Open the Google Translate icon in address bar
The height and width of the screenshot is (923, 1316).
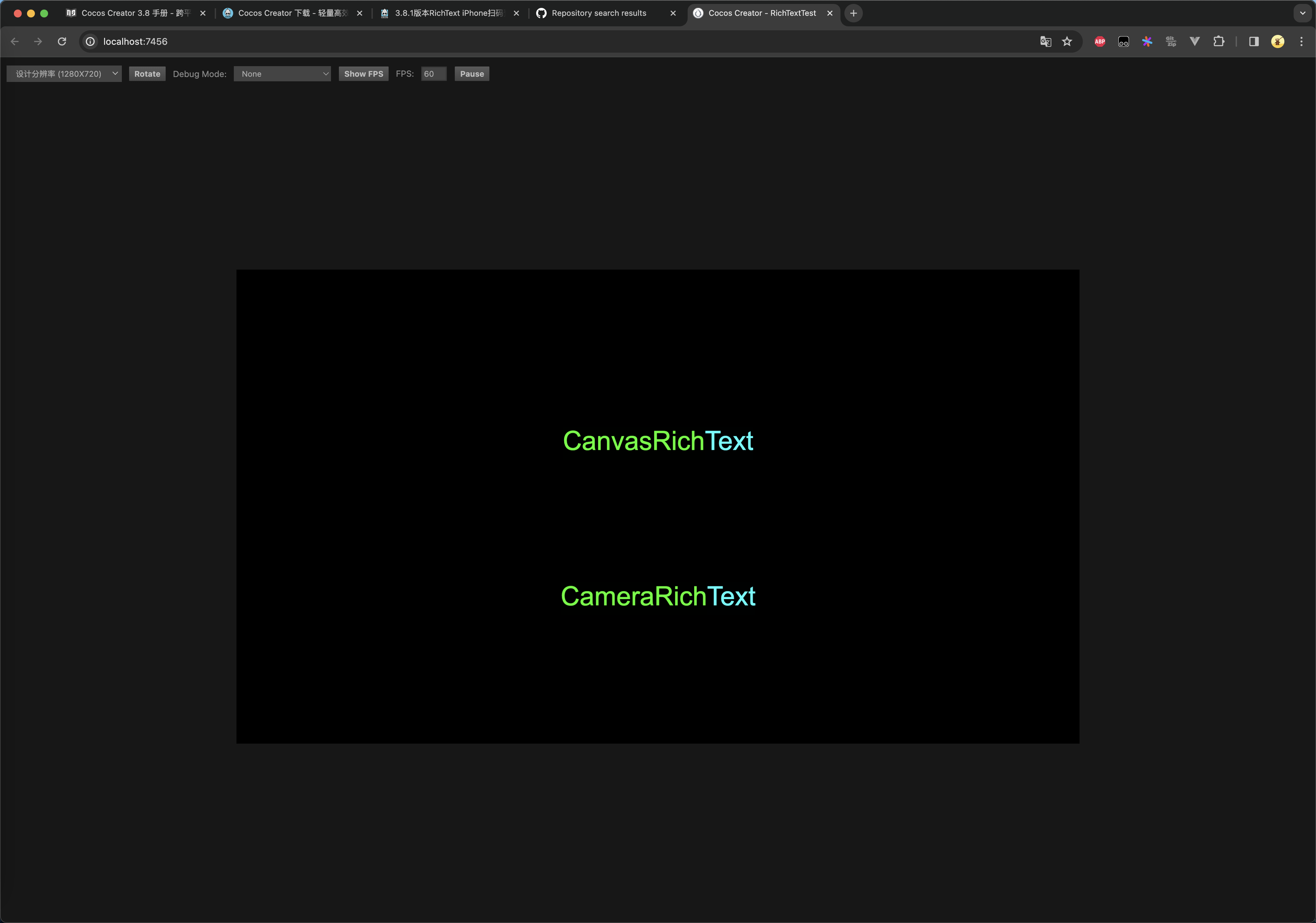pos(1046,41)
